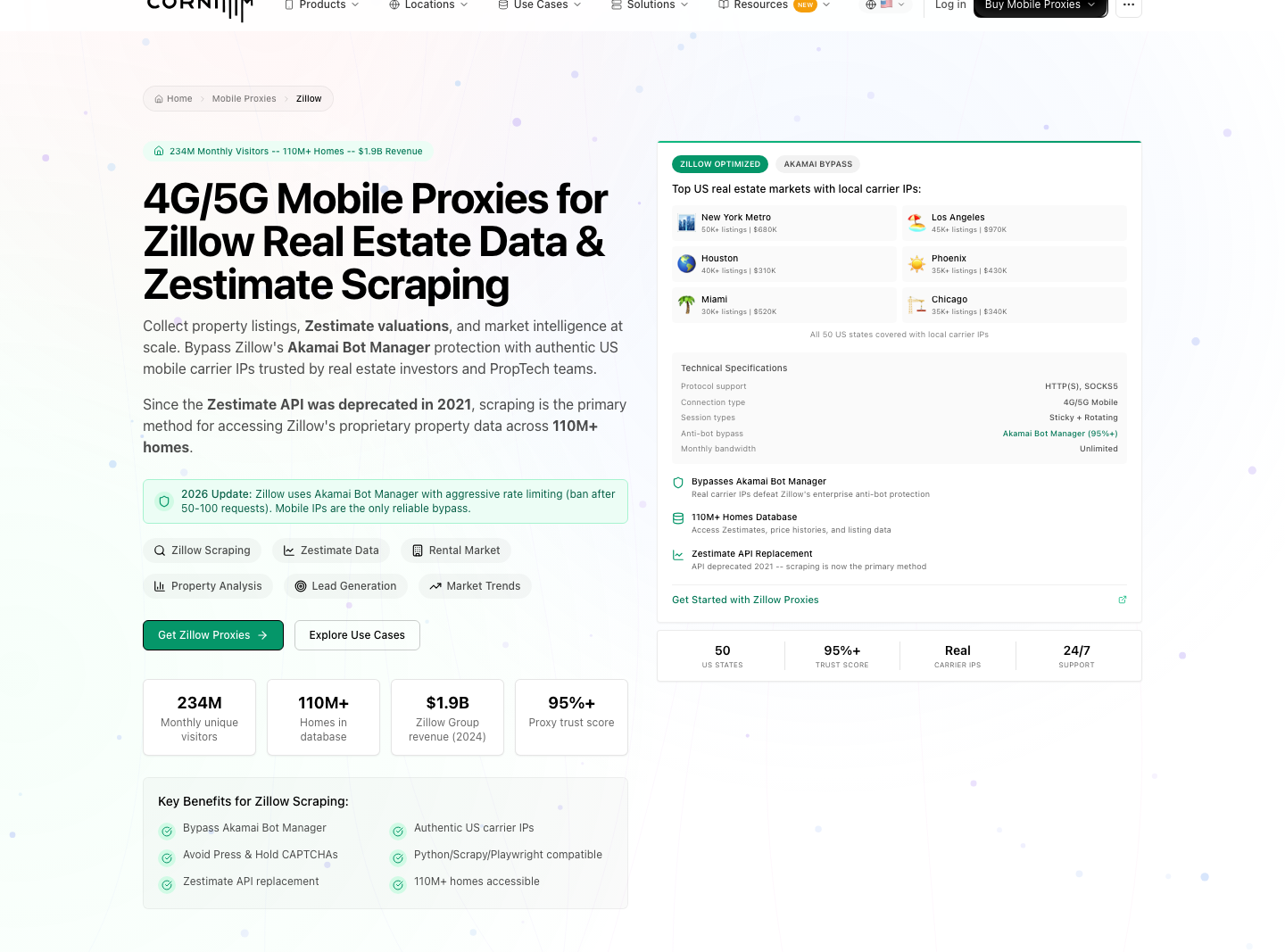Click the Explore Use Cases button

tap(357, 635)
